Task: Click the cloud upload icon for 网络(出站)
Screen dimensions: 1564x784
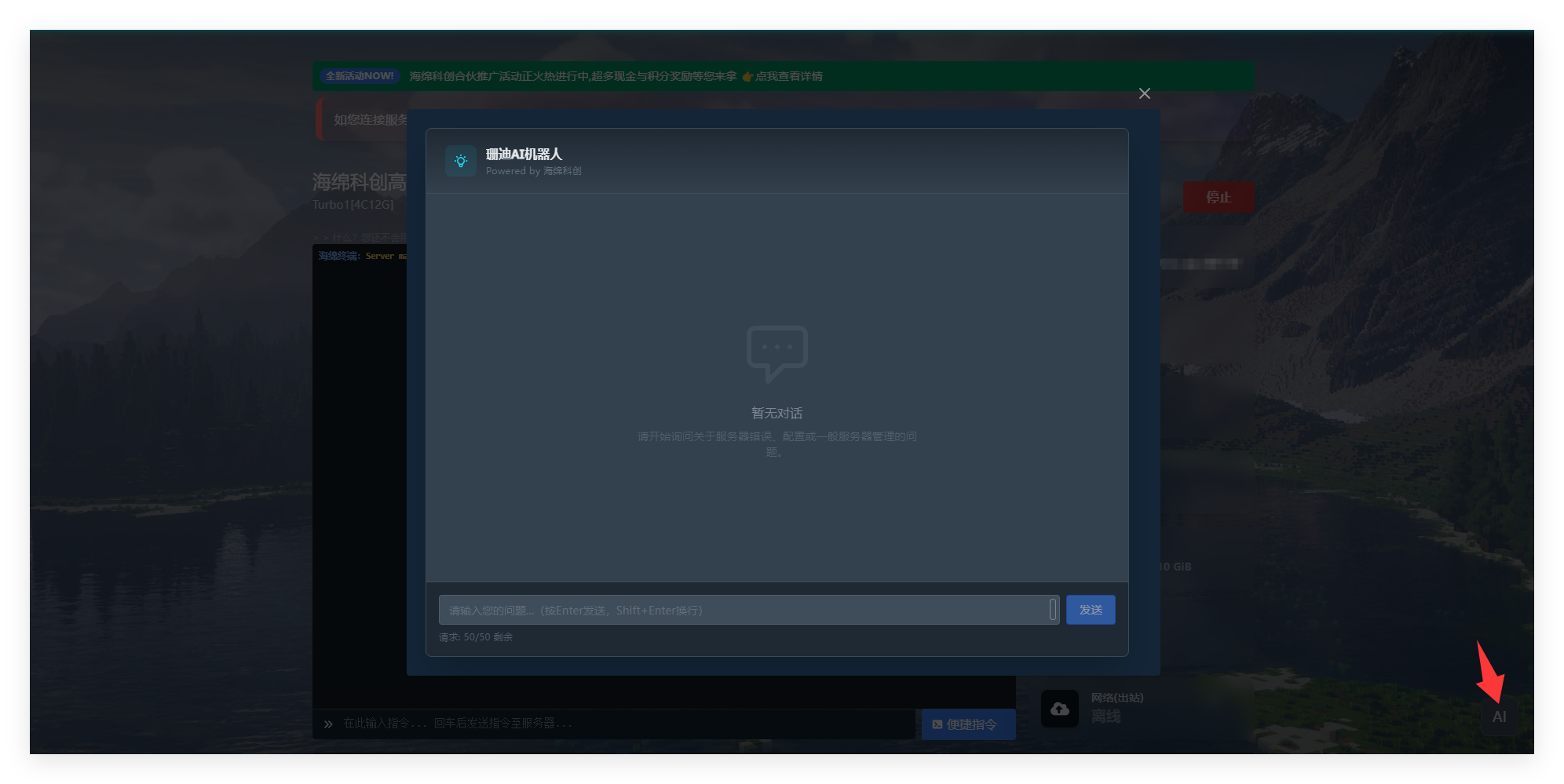Action: pyautogui.click(x=1059, y=709)
